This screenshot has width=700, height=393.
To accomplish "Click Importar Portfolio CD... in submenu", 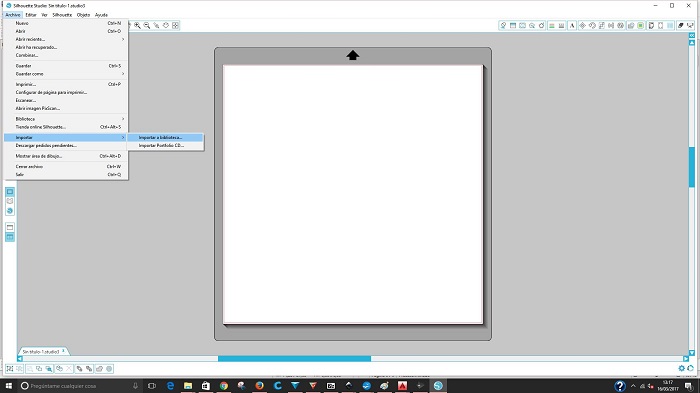I will point(166,146).
